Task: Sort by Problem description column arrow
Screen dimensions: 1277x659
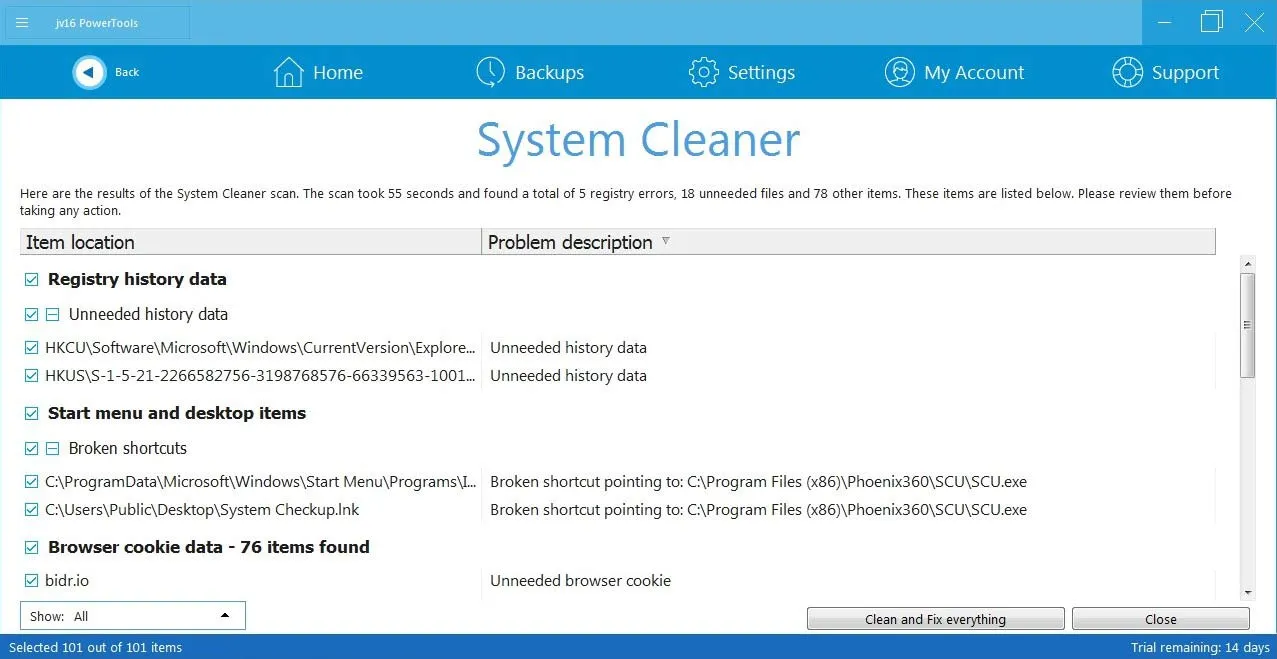Action: pos(665,241)
